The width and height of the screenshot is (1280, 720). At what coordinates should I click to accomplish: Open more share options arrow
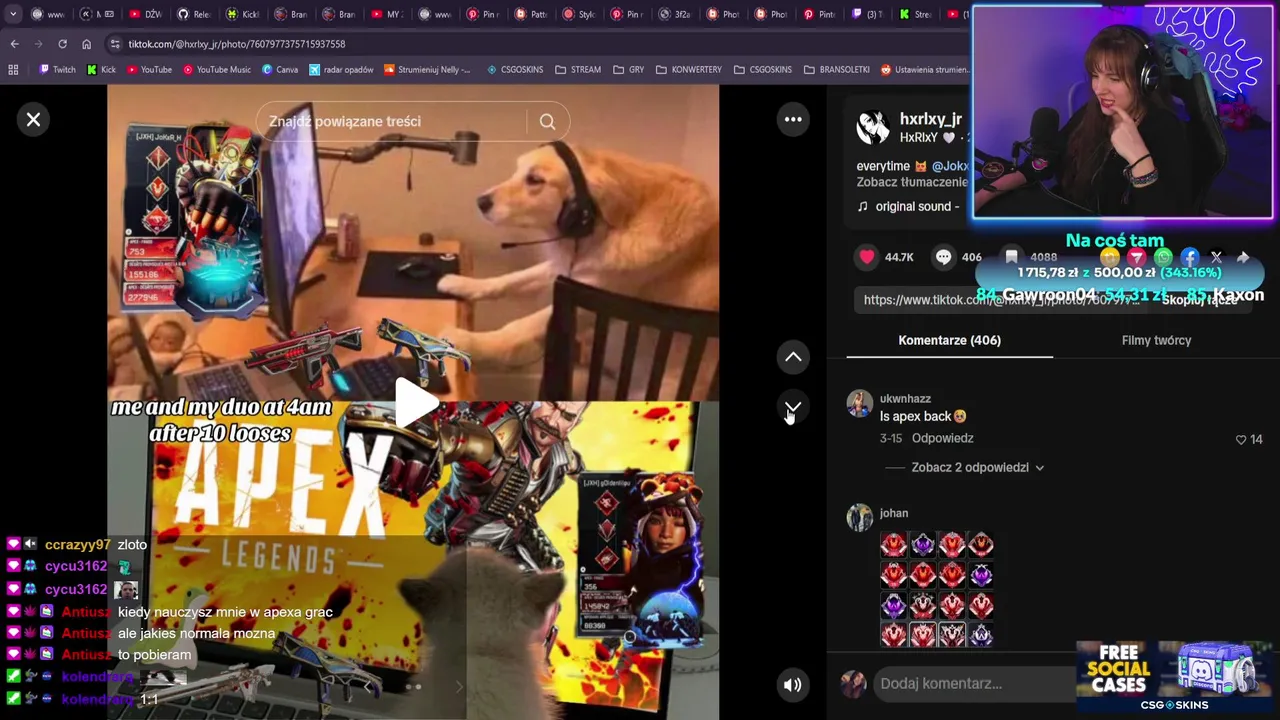coord(1243,258)
